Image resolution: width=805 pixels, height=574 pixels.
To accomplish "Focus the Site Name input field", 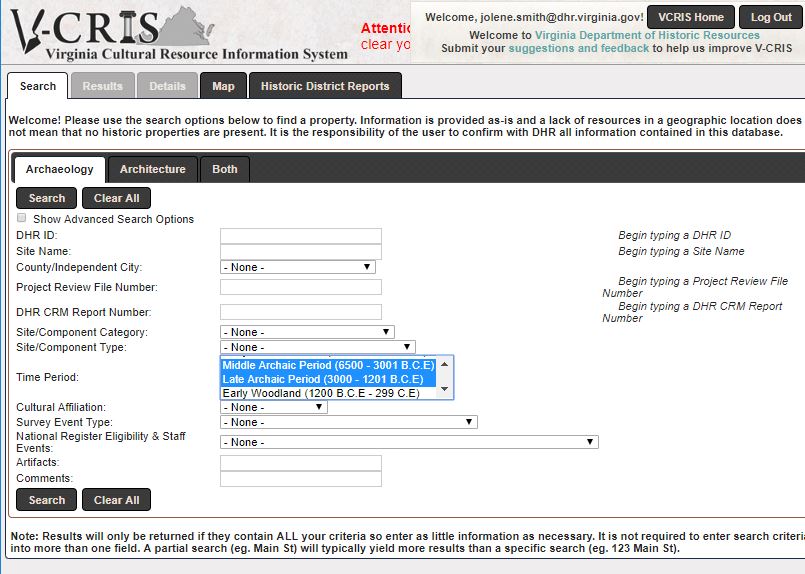I will click(x=301, y=252).
